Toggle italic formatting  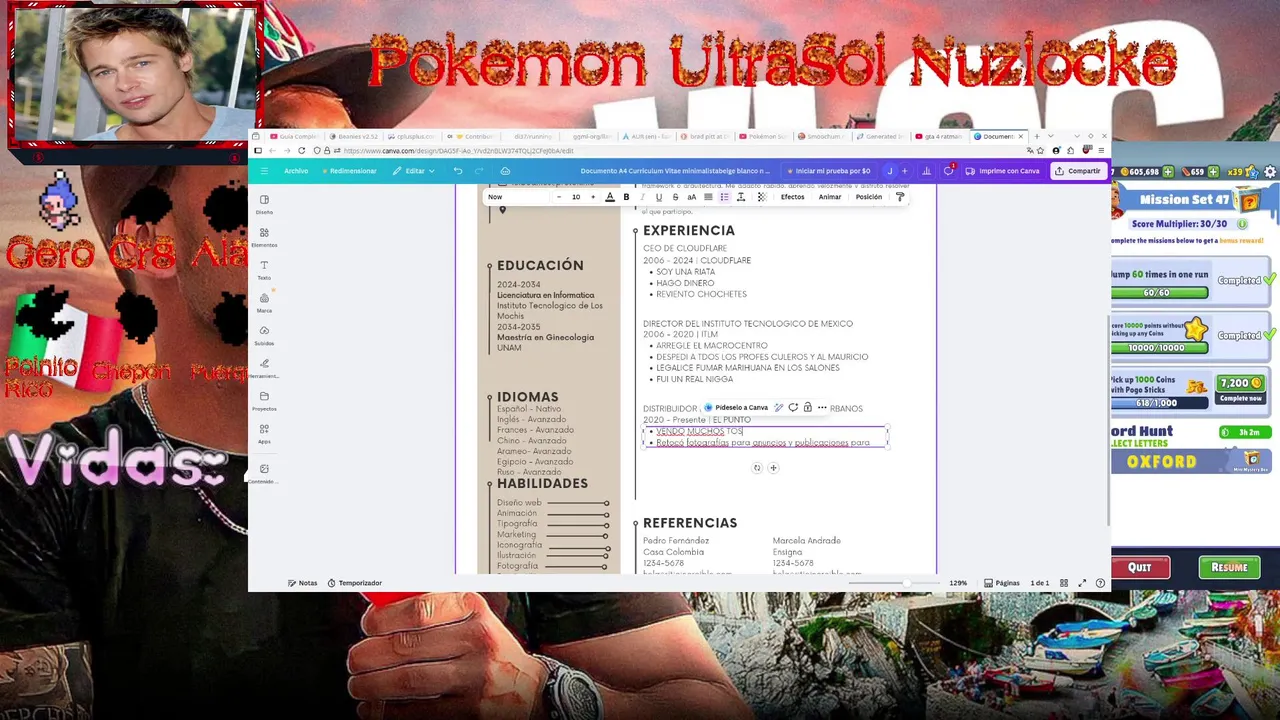click(642, 197)
